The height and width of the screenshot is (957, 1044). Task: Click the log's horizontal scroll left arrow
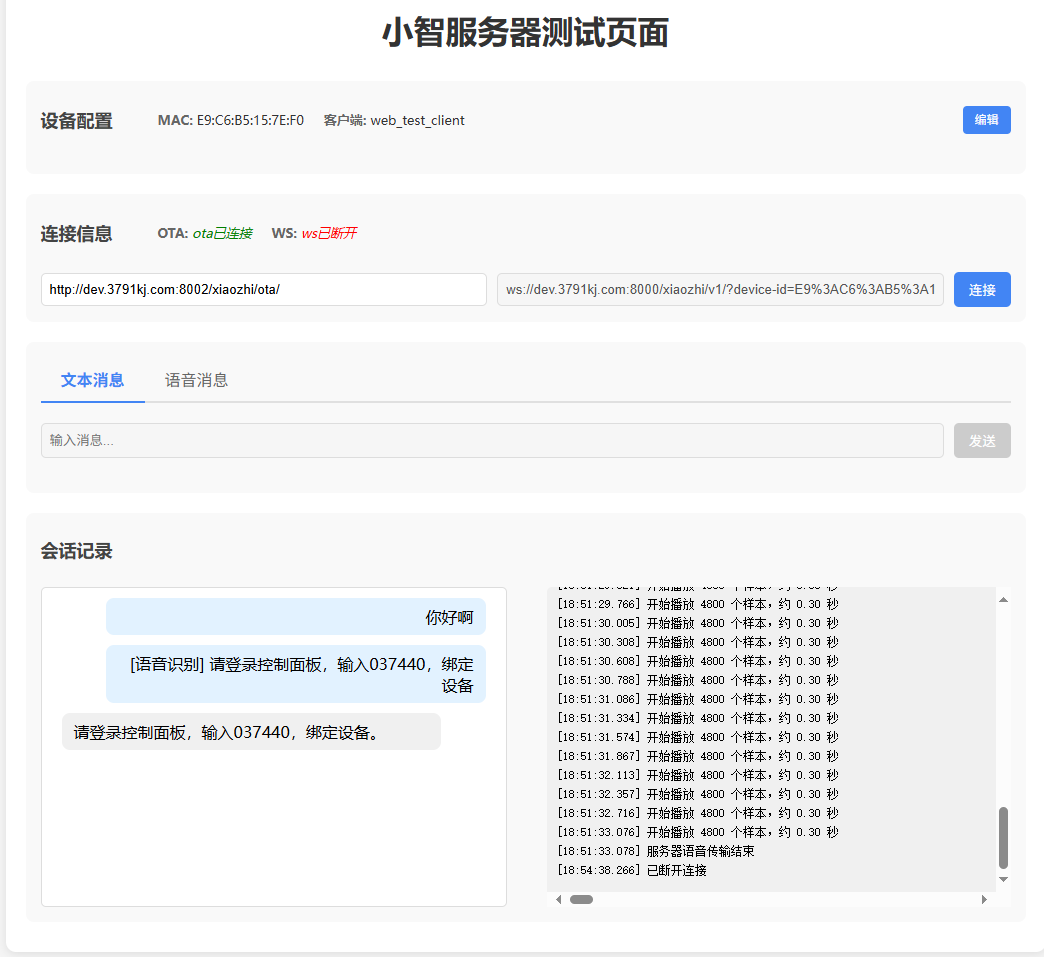pos(558,899)
